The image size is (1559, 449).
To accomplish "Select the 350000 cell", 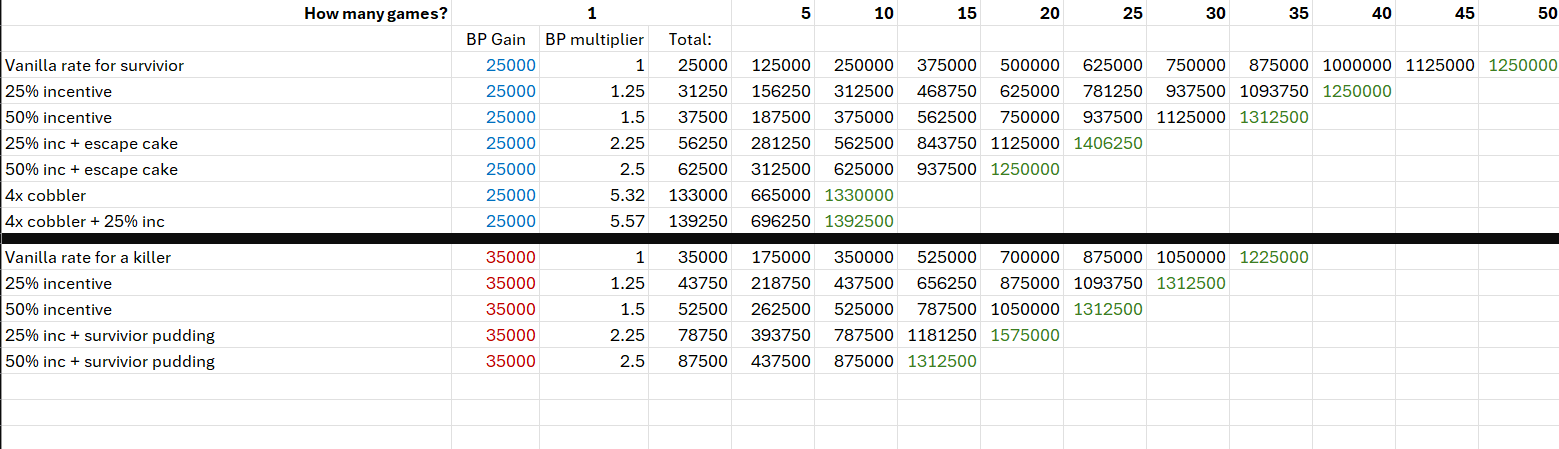I will [856, 257].
